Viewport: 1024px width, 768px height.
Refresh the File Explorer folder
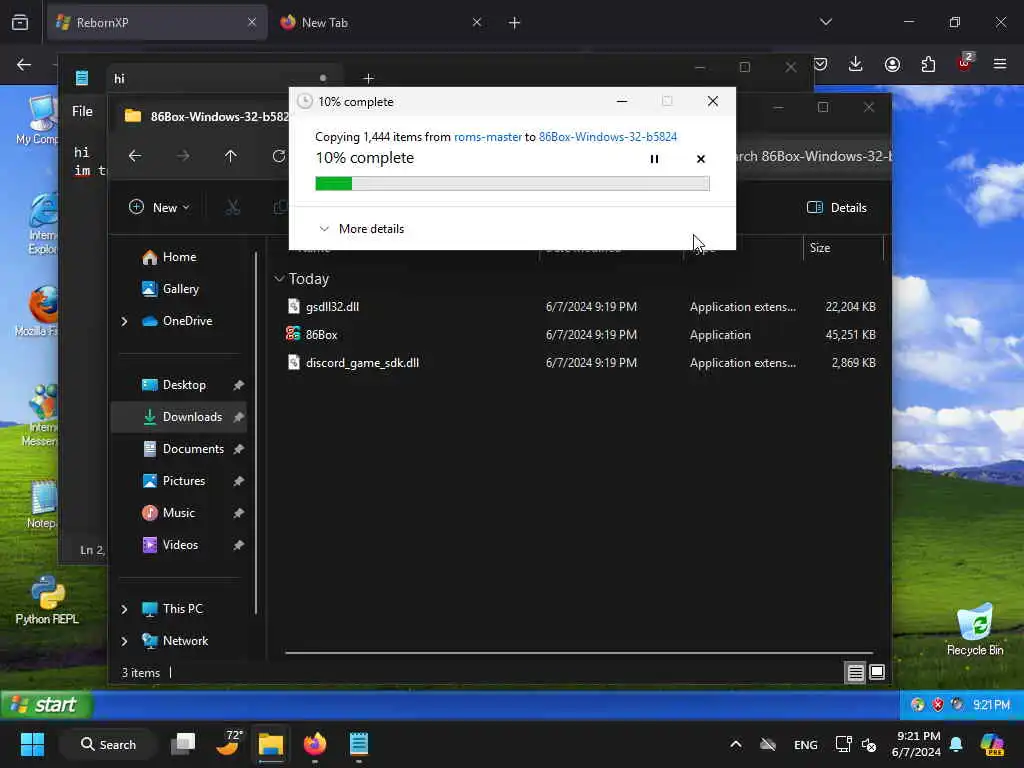click(279, 155)
